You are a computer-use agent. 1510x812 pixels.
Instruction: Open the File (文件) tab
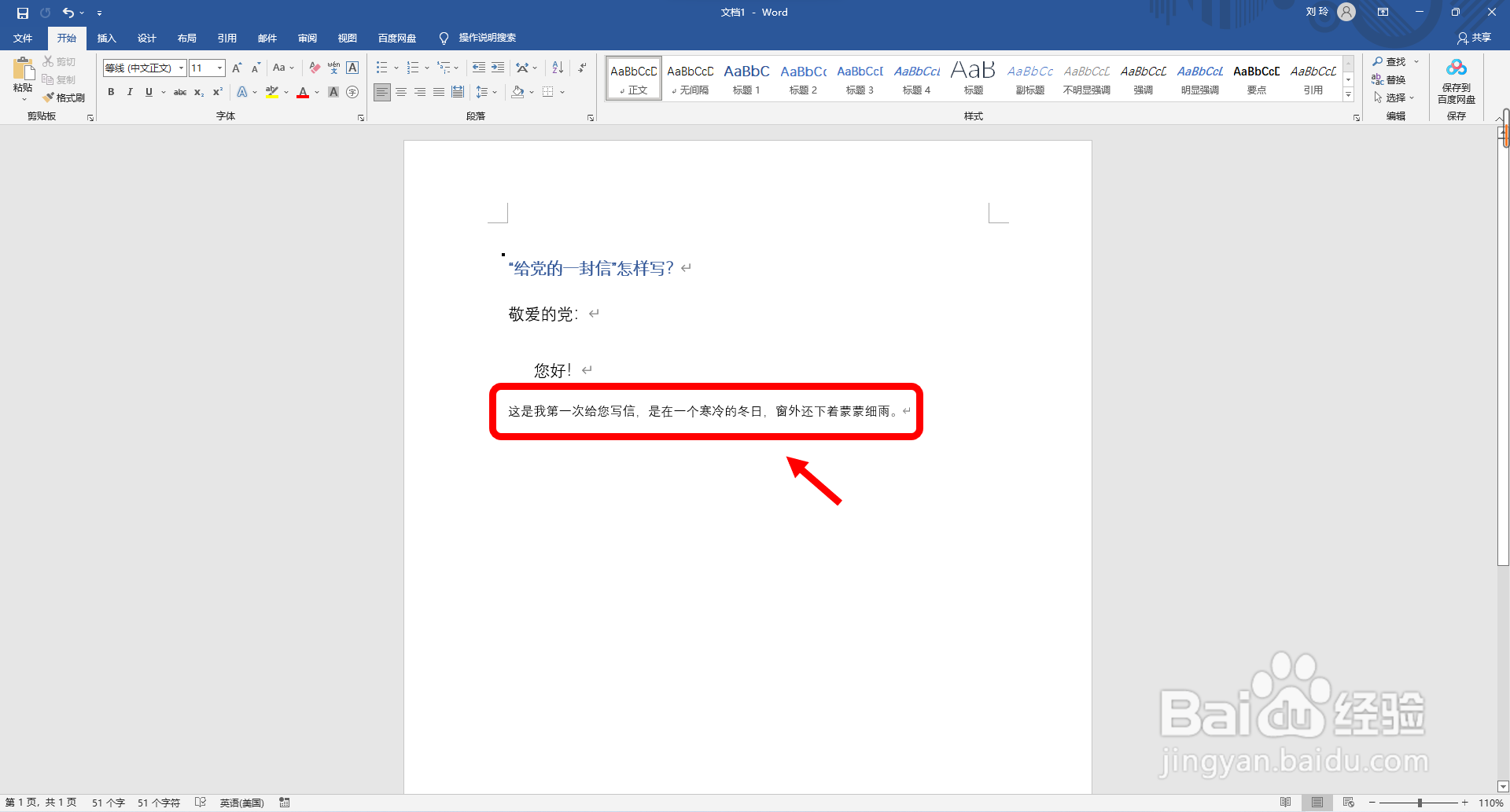(x=23, y=38)
